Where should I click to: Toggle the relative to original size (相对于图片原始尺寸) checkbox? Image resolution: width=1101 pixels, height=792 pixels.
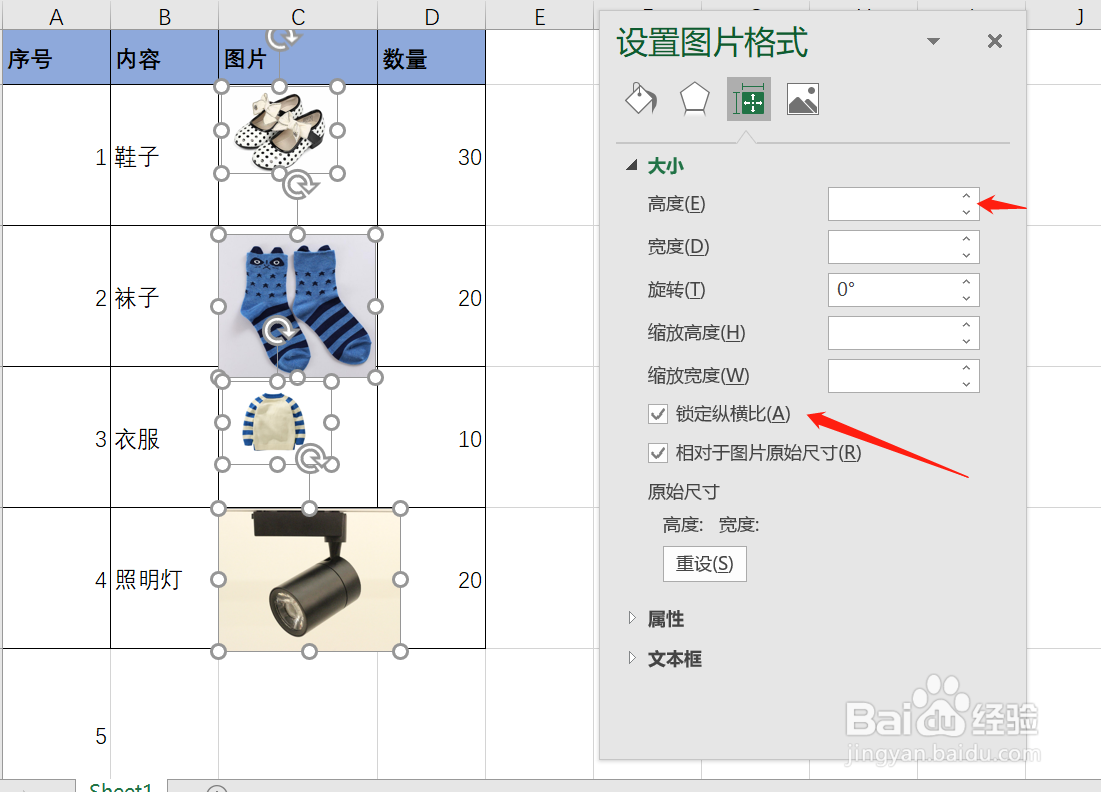coord(658,453)
